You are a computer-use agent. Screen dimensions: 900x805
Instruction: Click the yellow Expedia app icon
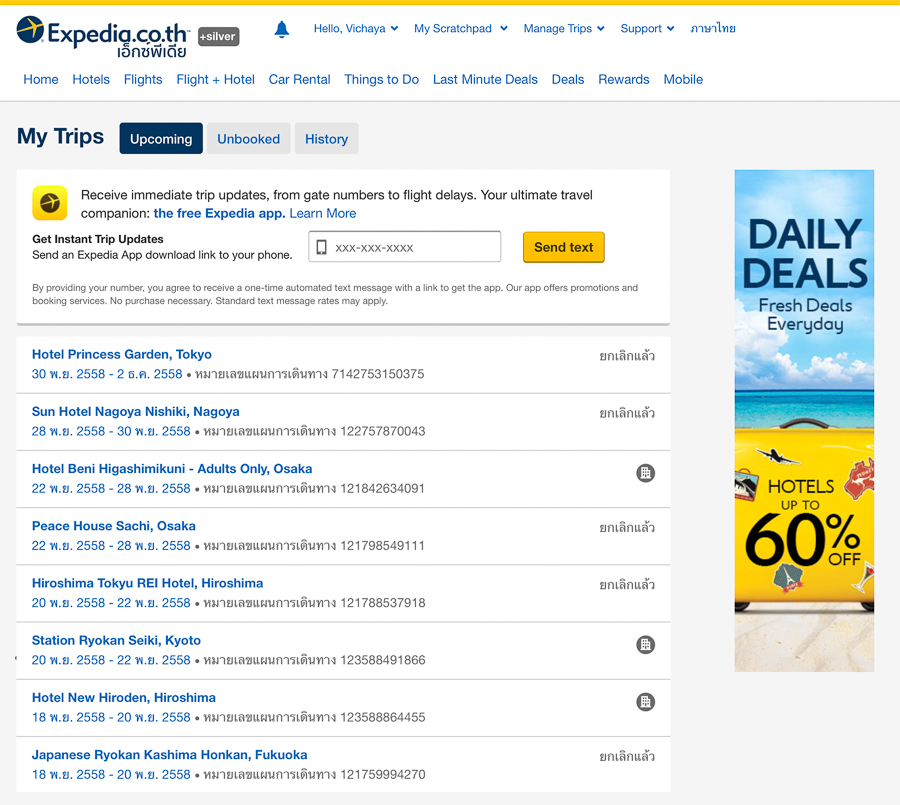click(50, 203)
